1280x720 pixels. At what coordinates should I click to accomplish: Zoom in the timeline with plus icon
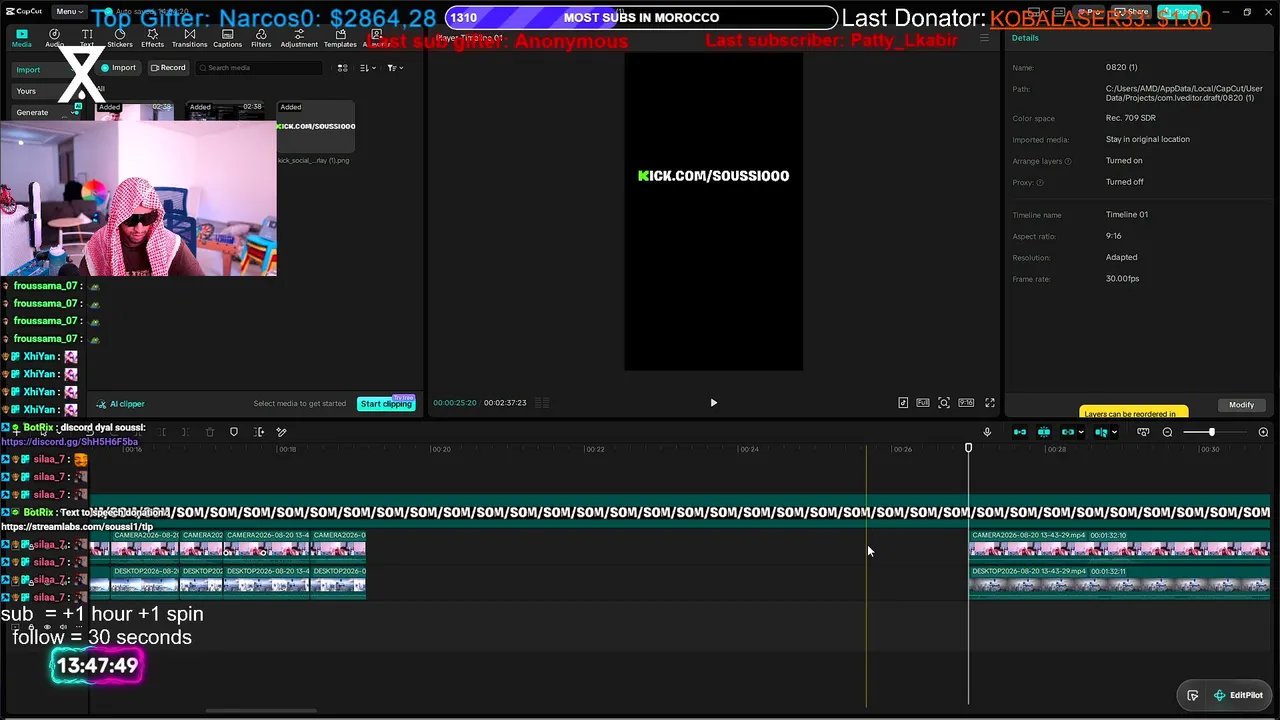tap(1263, 432)
